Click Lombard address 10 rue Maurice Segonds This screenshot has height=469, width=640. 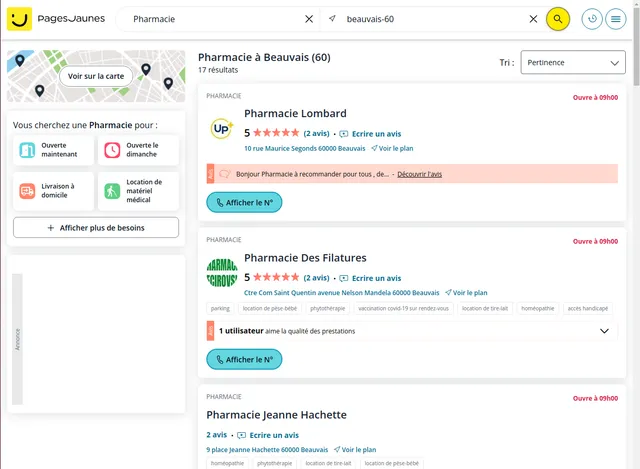pyautogui.click(x=304, y=149)
